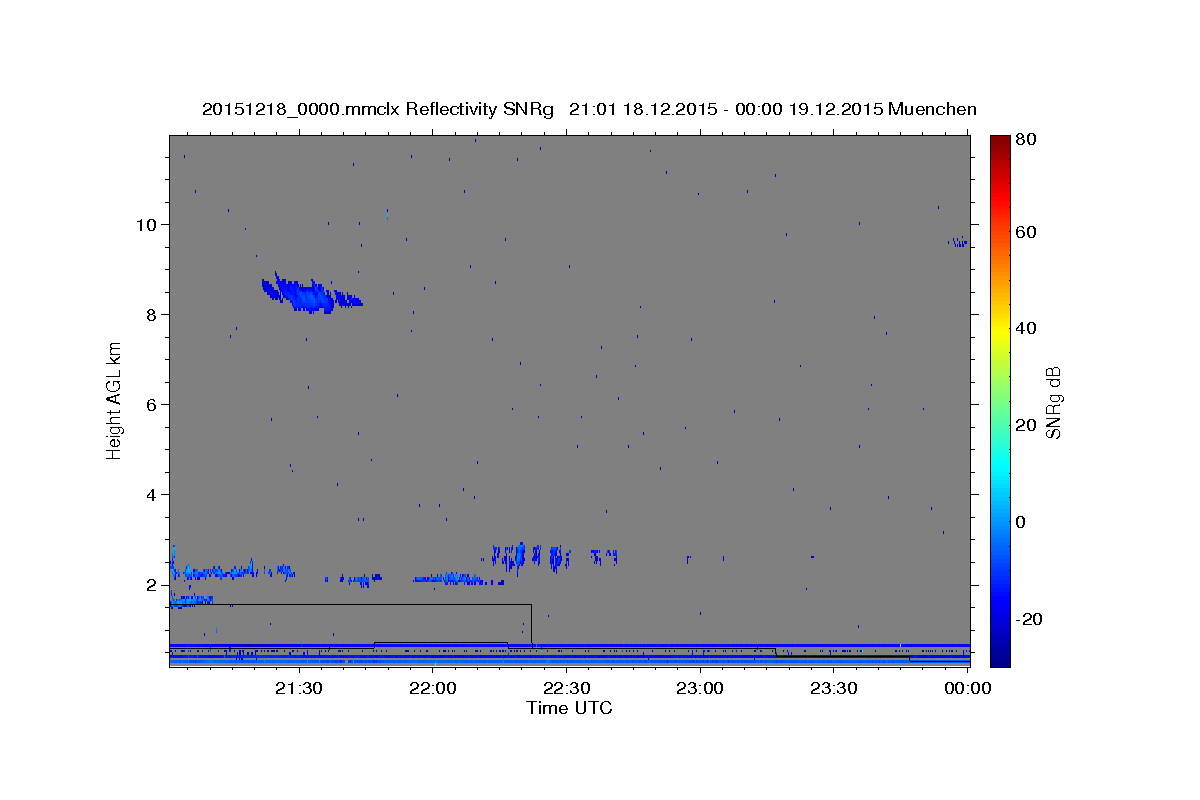Click the colorbar value 60
The image size is (1200, 800).
pyautogui.click(x=1026, y=232)
